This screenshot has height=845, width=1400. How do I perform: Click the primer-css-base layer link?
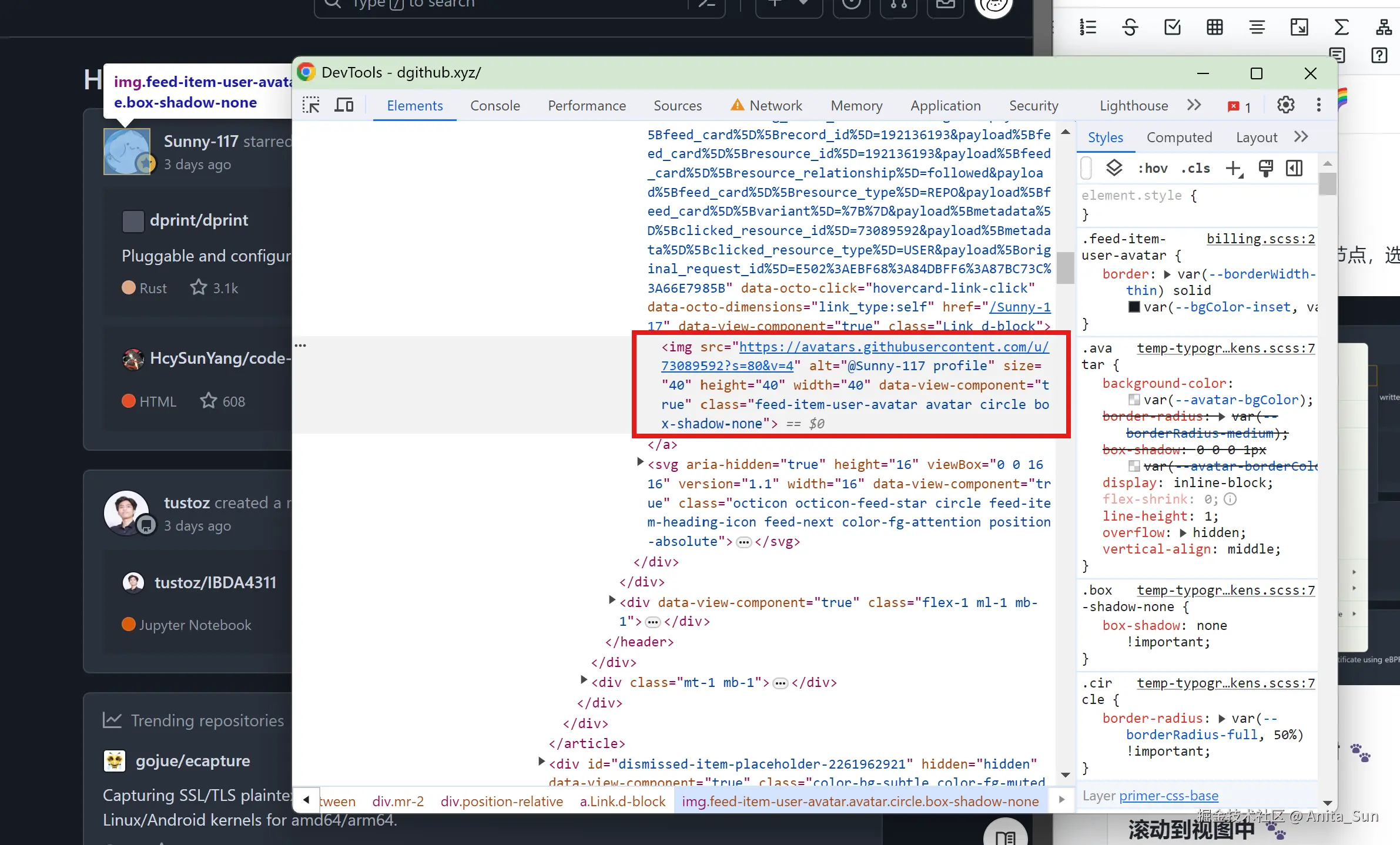[x=1168, y=796]
